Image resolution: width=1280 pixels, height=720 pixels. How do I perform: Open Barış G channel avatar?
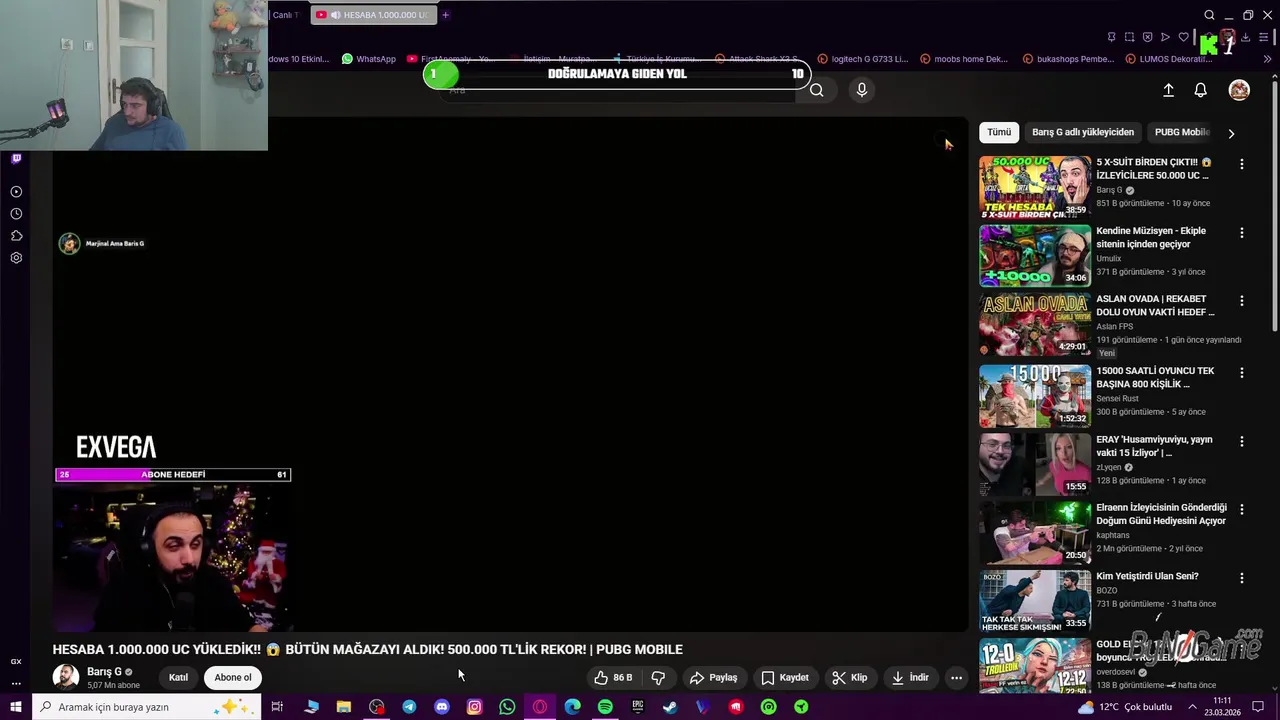66,677
